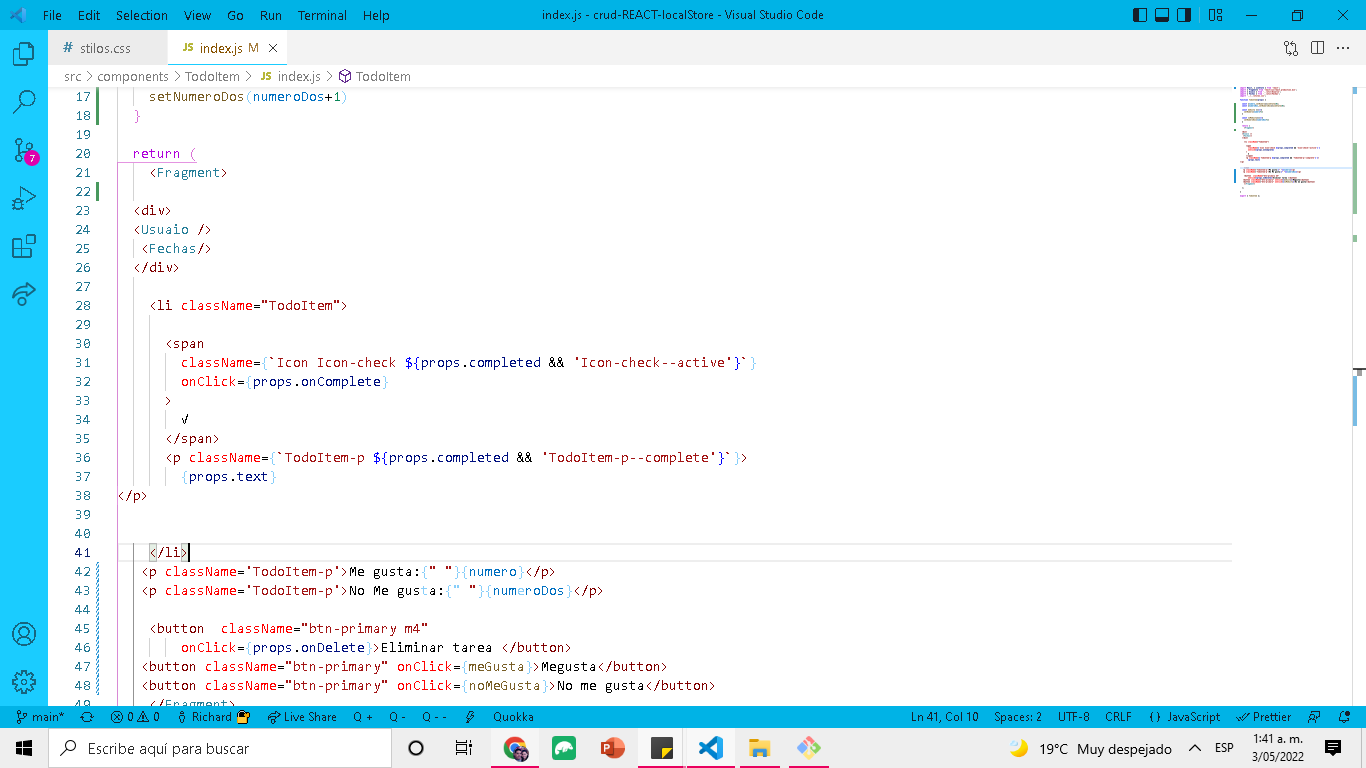The width and height of the screenshot is (1366, 768).
Task: Change Spaces: 2 indentation setting
Action: (x=1018, y=717)
